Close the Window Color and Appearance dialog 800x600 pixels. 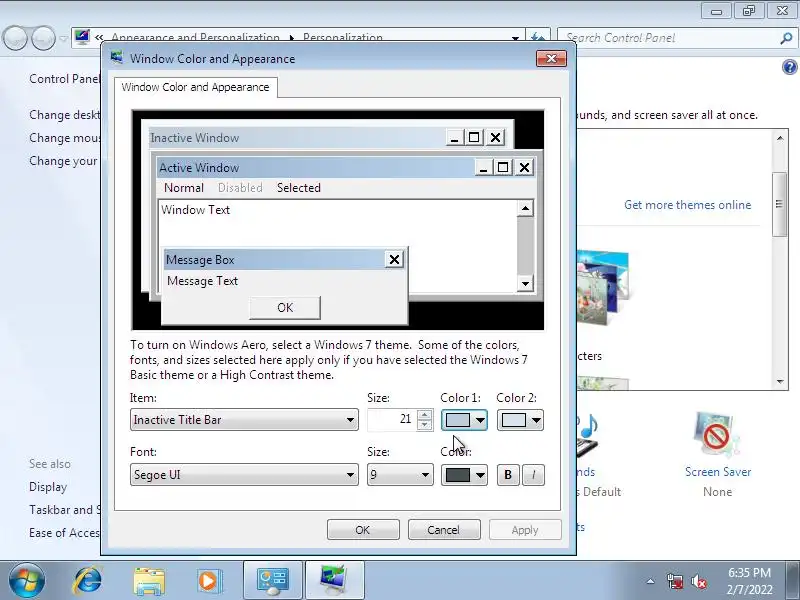point(551,59)
